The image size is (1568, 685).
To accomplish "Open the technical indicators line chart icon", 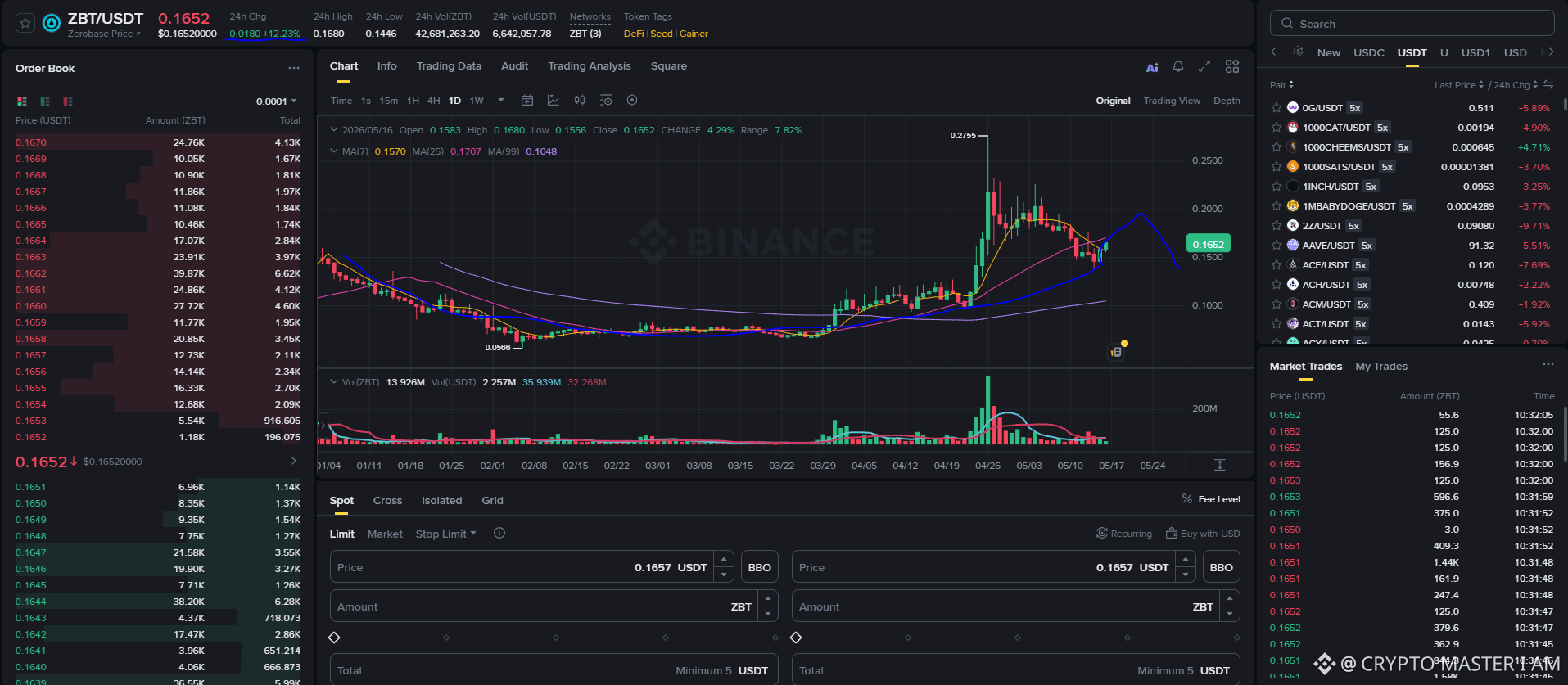I will point(554,100).
